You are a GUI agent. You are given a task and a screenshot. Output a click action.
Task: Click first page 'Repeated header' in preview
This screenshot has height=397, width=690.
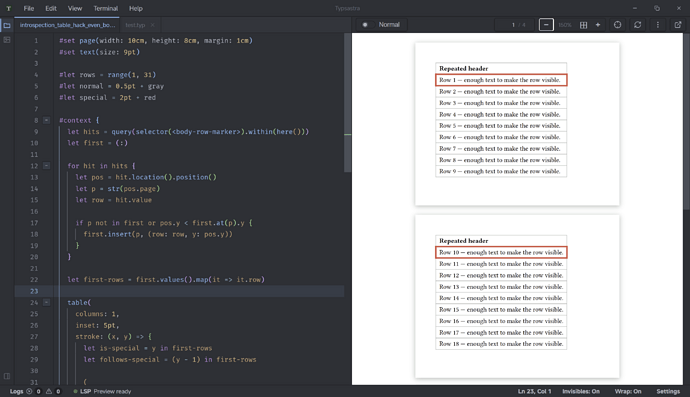tap(463, 69)
